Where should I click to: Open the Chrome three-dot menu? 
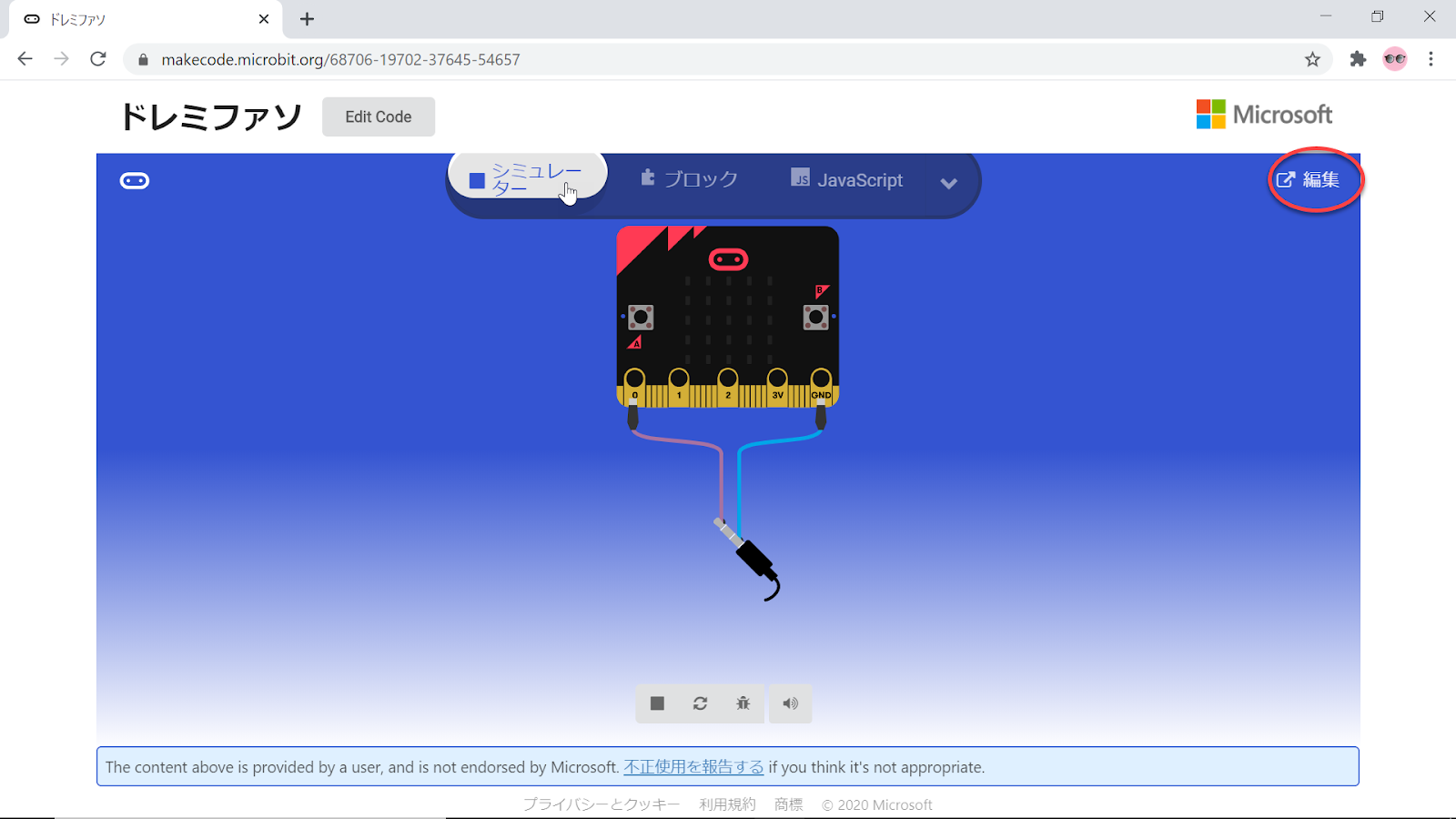[x=1431, y=59]
